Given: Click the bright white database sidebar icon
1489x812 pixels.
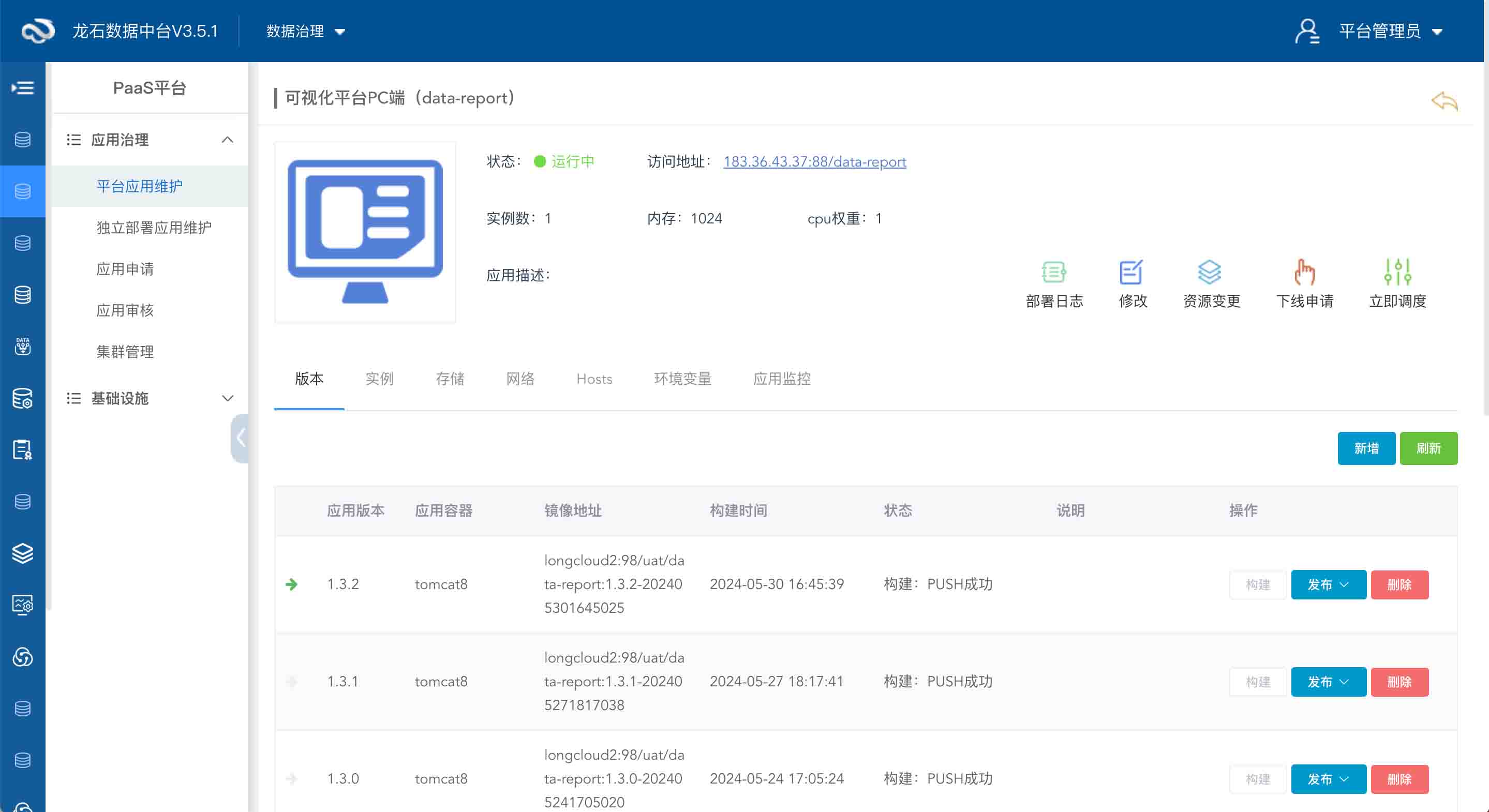Looking at the screenshot, I should coord(23,295).
